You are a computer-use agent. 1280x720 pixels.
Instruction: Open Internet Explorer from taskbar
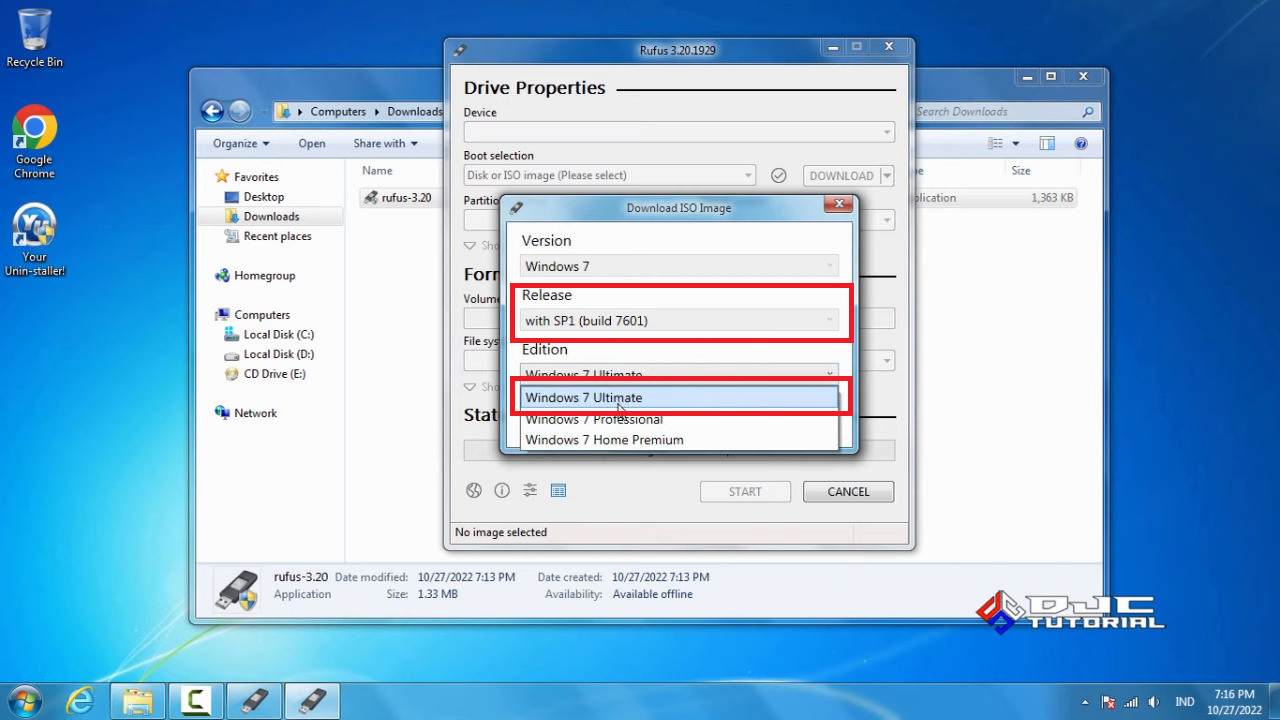[x=79, y=700]
